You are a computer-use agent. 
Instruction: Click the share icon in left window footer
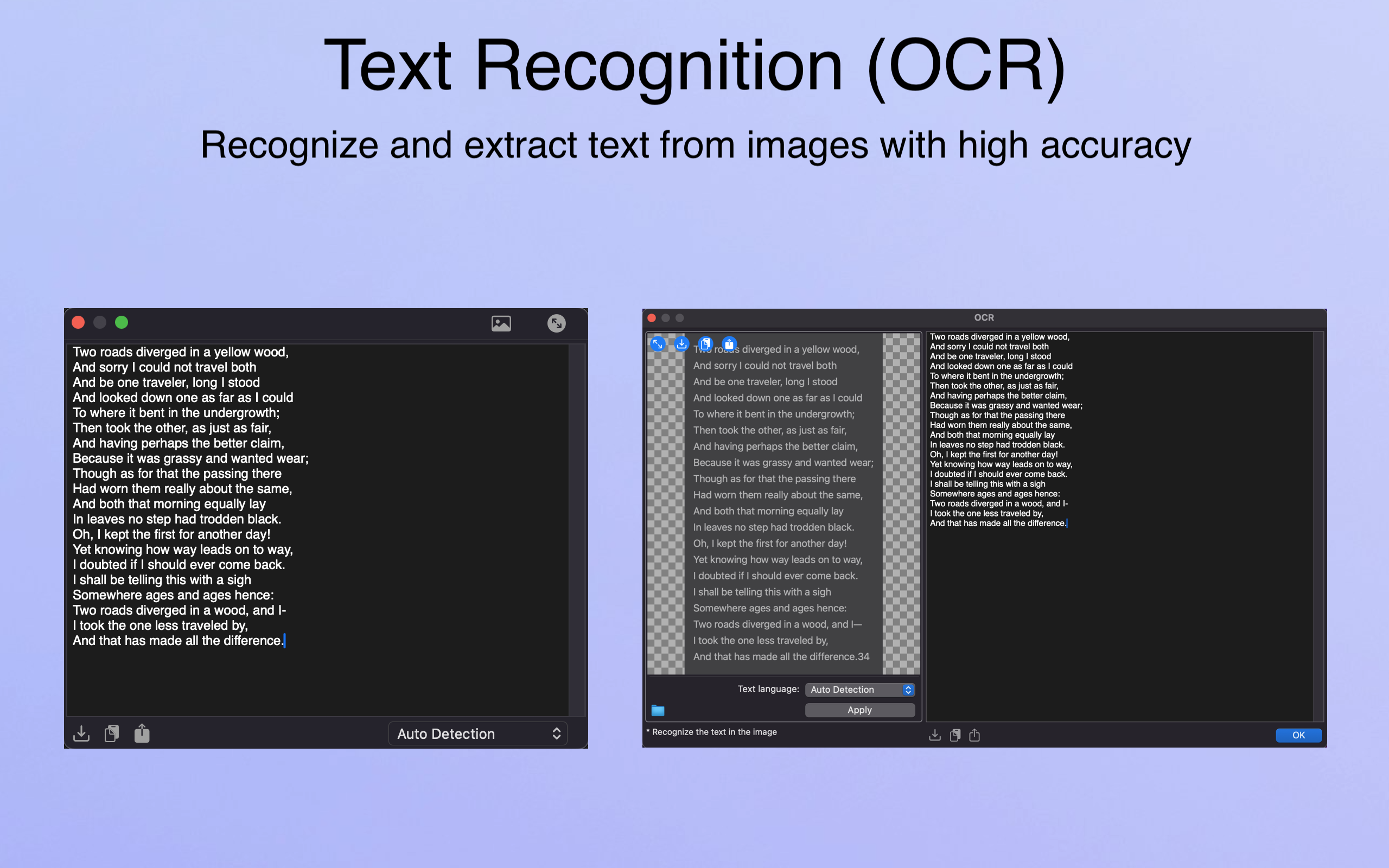[142, 733]
